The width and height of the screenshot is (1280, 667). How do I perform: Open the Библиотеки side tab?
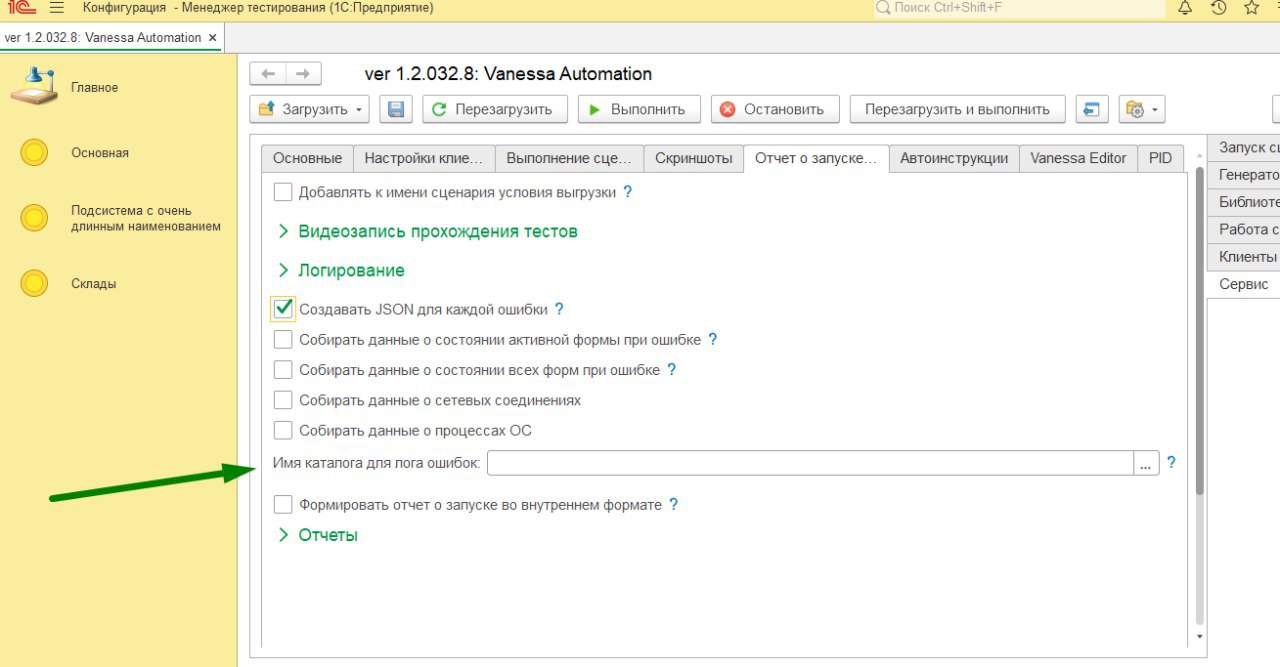[x=1245, y=202]
